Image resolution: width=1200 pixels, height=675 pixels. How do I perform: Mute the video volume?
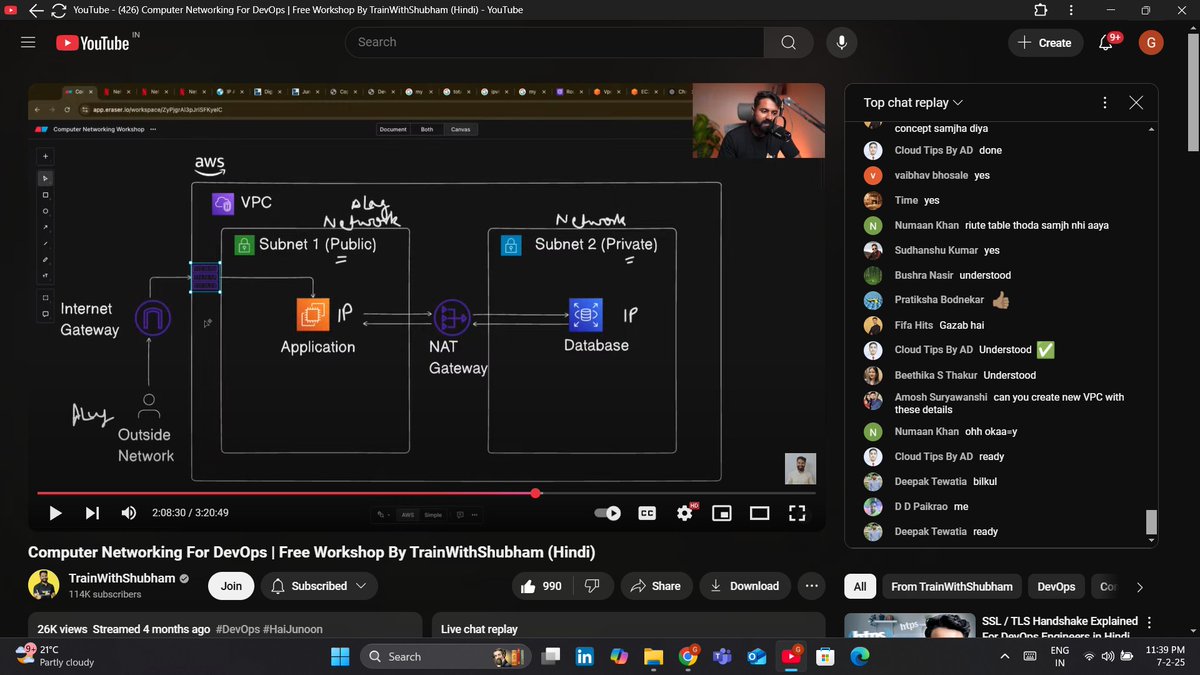(129, 513)
